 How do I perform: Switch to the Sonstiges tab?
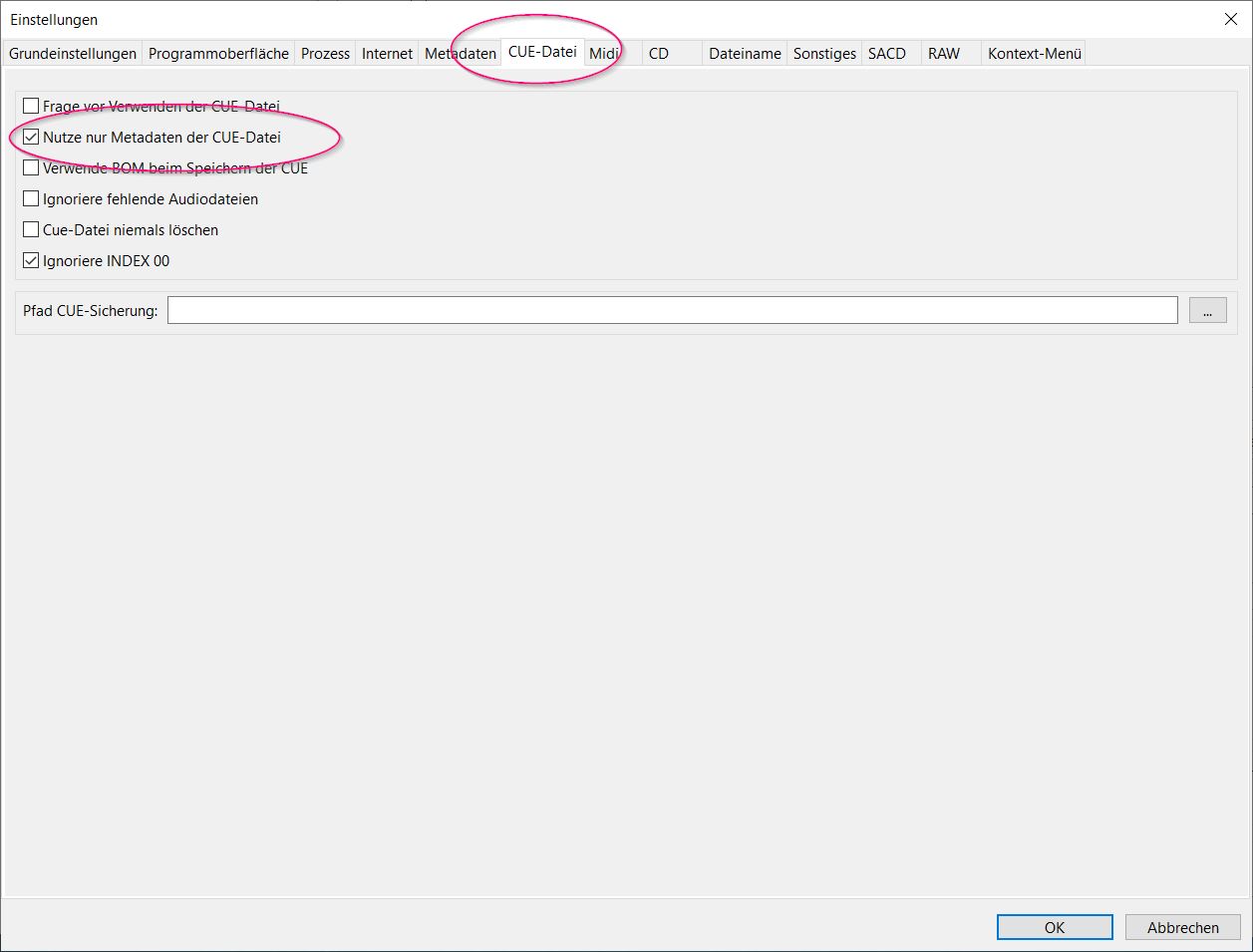824,54
